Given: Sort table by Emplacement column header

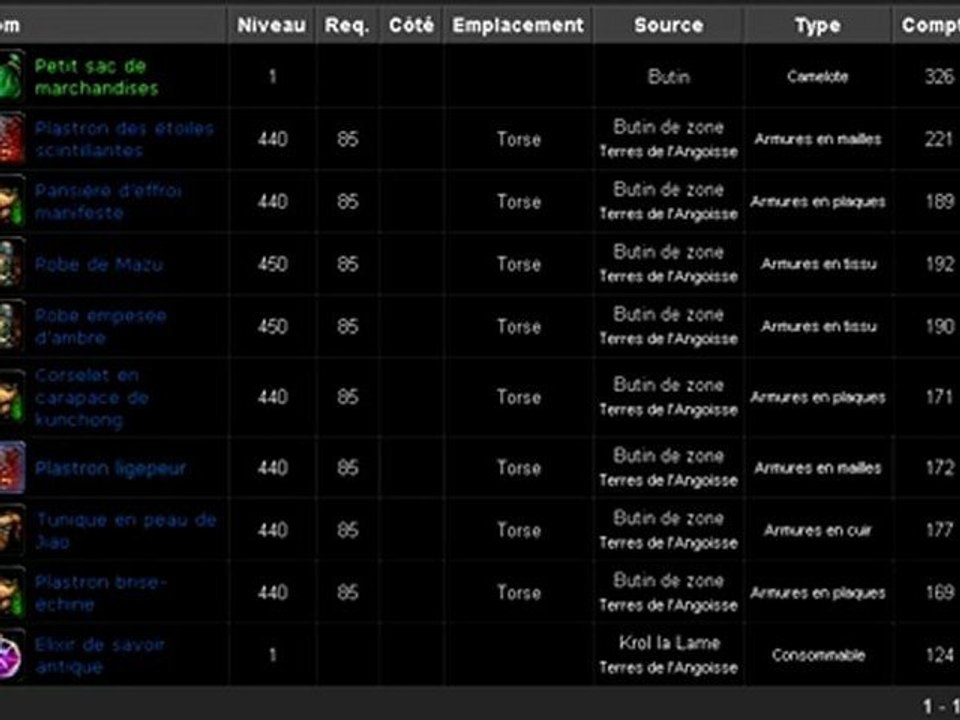Looking at the screenshot, I should [518, 25].
